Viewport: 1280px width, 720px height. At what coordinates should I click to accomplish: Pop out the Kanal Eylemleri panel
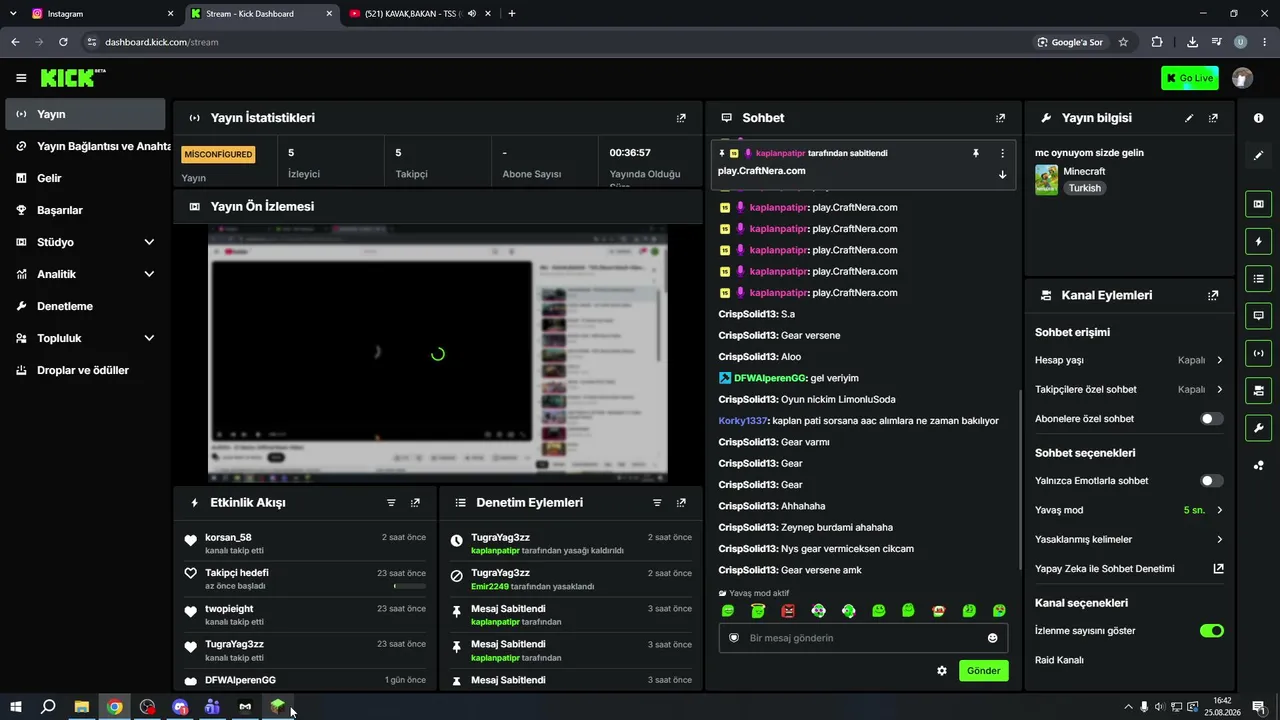click(1213, 296)
